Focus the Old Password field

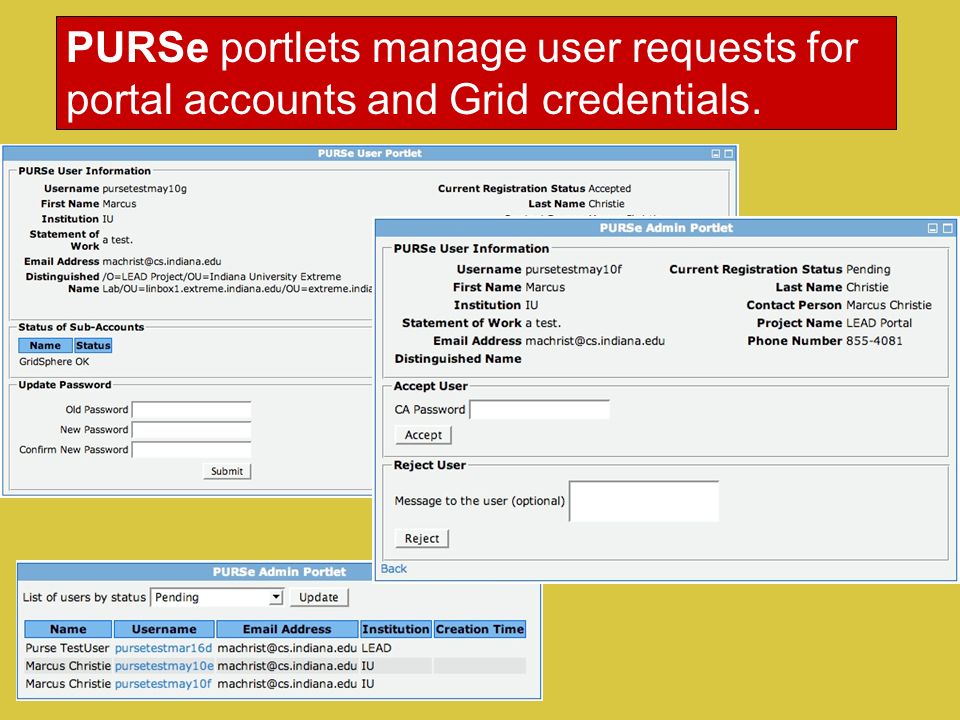click(x=192, y=410)
